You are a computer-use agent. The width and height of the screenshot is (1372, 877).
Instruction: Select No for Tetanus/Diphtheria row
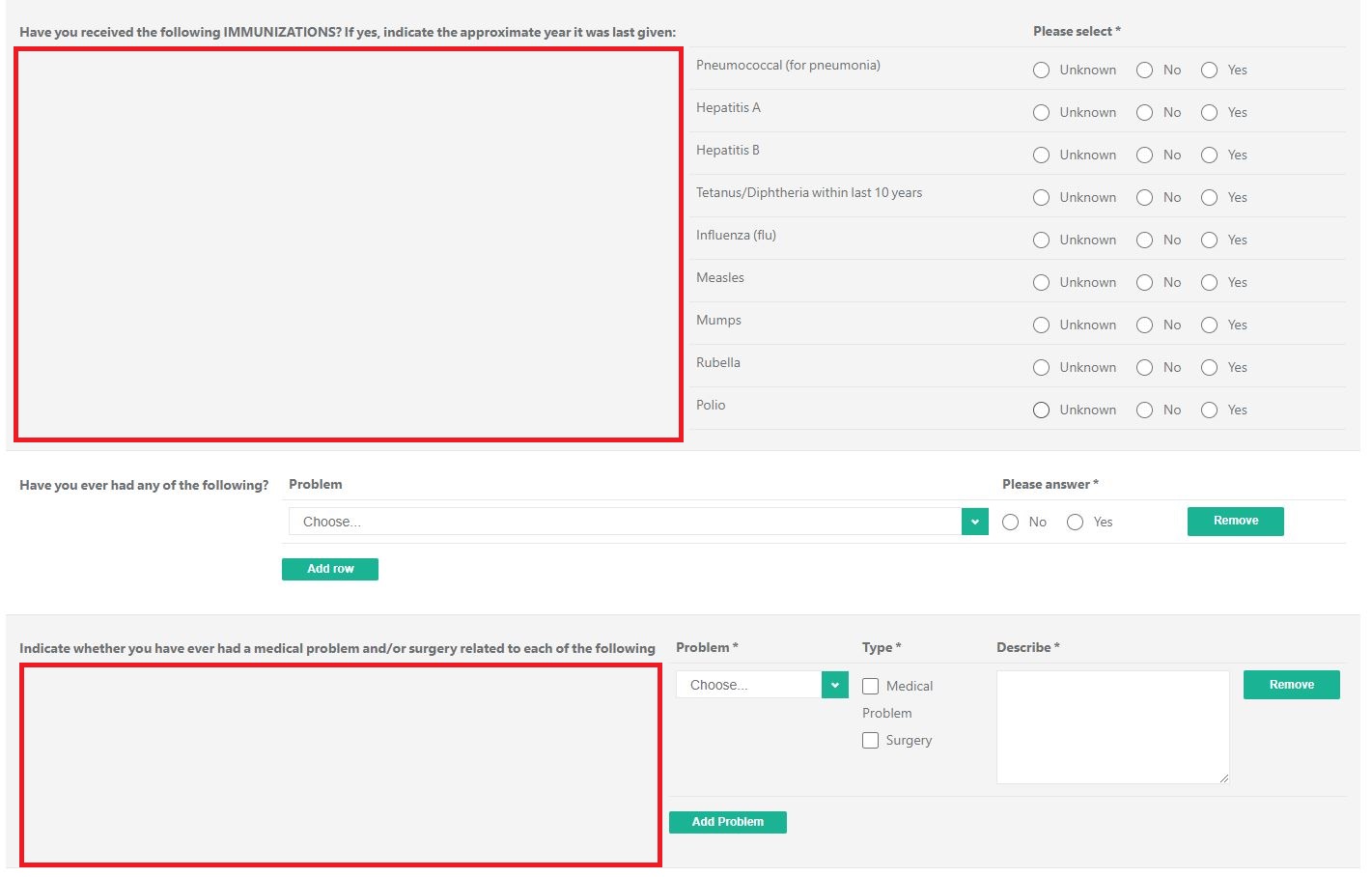1144,197
